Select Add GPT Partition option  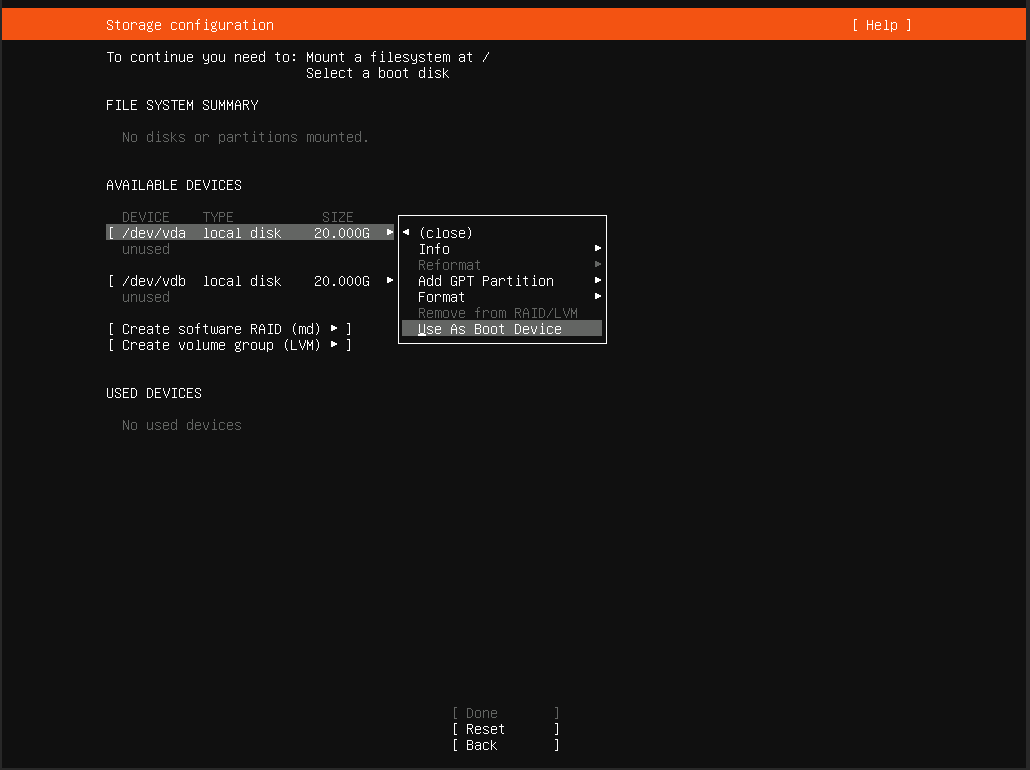pos(486,281)
